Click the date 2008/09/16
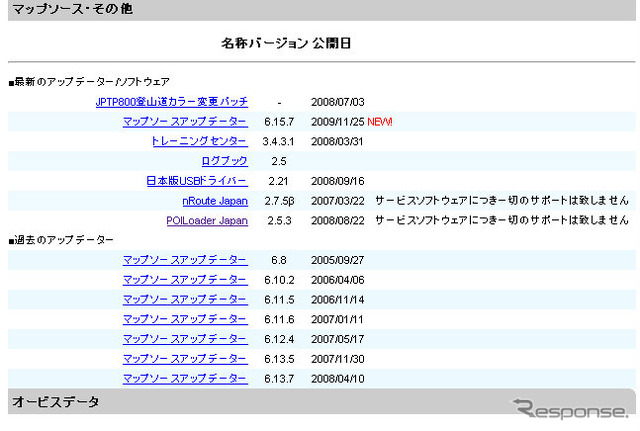Screen dimensions: 640x431 (338, 181)
